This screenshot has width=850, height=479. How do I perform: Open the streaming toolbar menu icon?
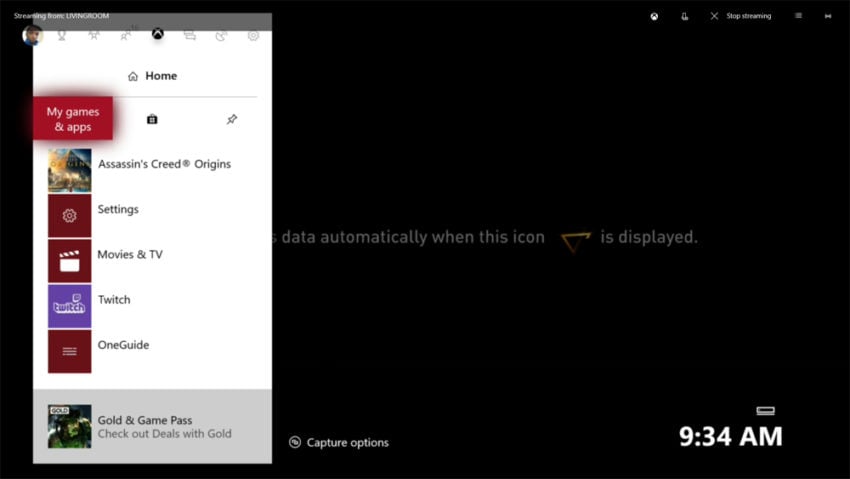[799, 16]
